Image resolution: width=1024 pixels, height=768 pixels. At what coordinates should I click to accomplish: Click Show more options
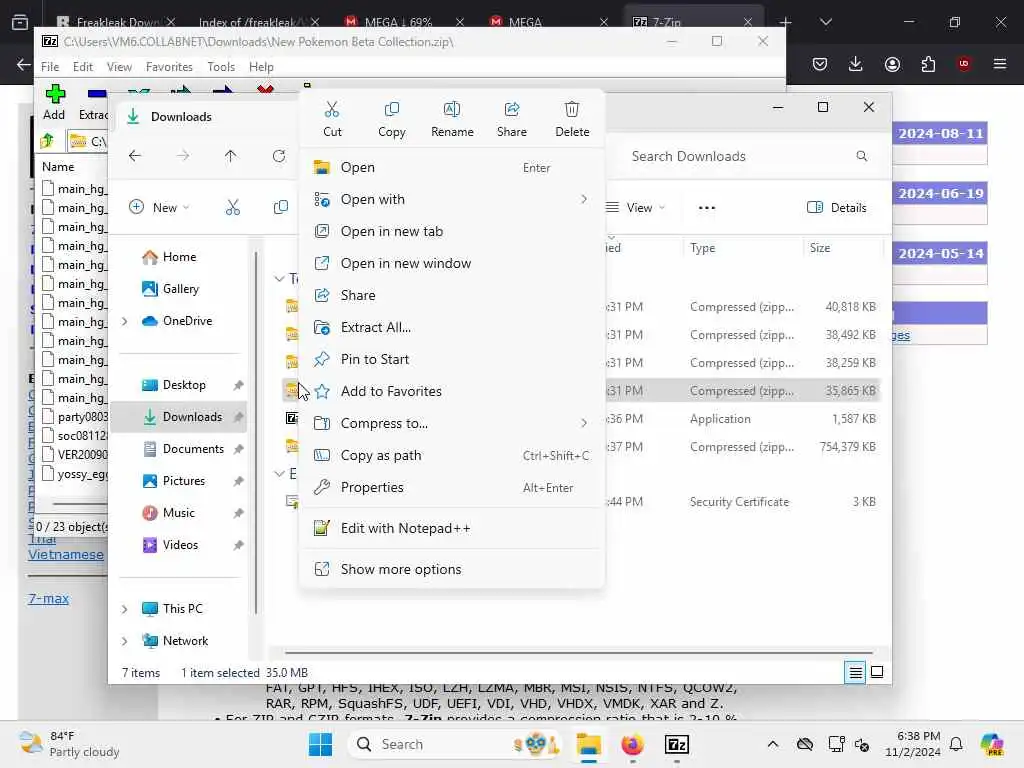pyautogui.click(x=451, y=569)
